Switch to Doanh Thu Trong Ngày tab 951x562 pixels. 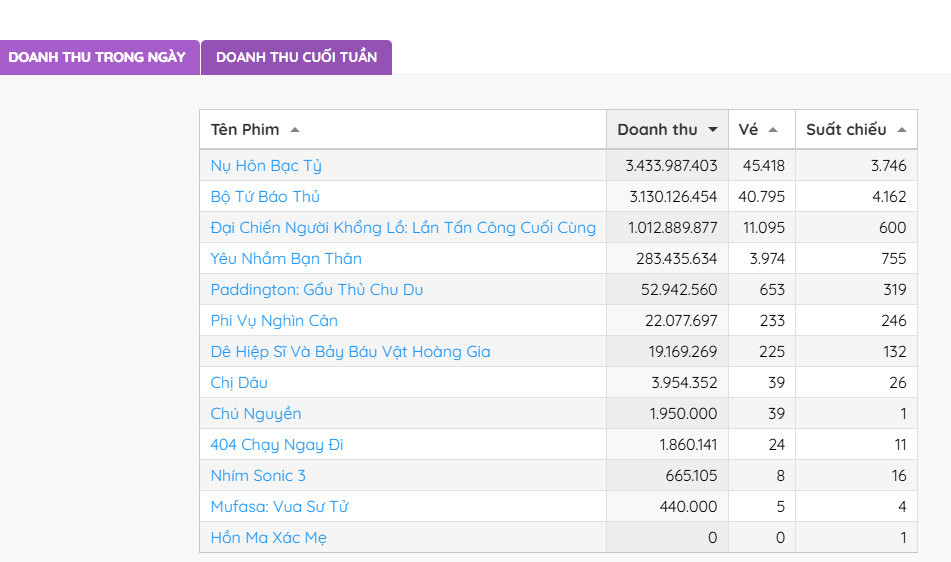tap(97, 57)
